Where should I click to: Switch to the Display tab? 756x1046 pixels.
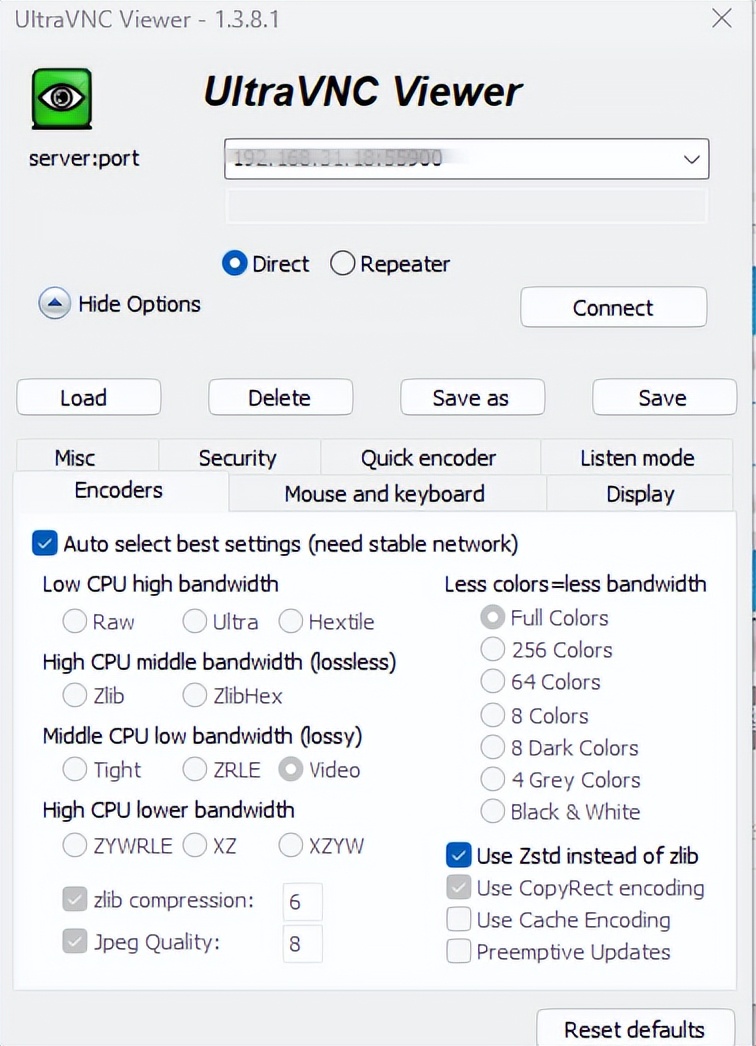click(640, 494)
